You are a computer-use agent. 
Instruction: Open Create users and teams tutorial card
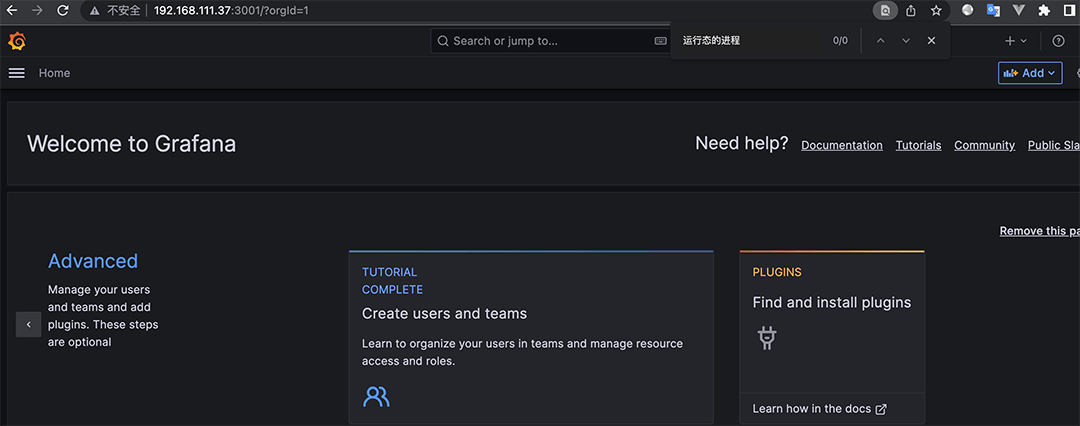click(x=531, y=337)
